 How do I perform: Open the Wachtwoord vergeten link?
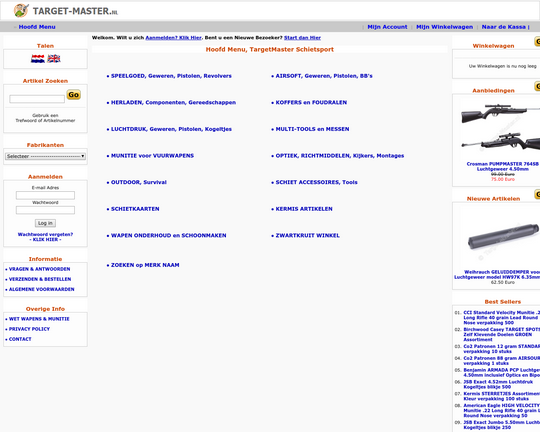45,237
